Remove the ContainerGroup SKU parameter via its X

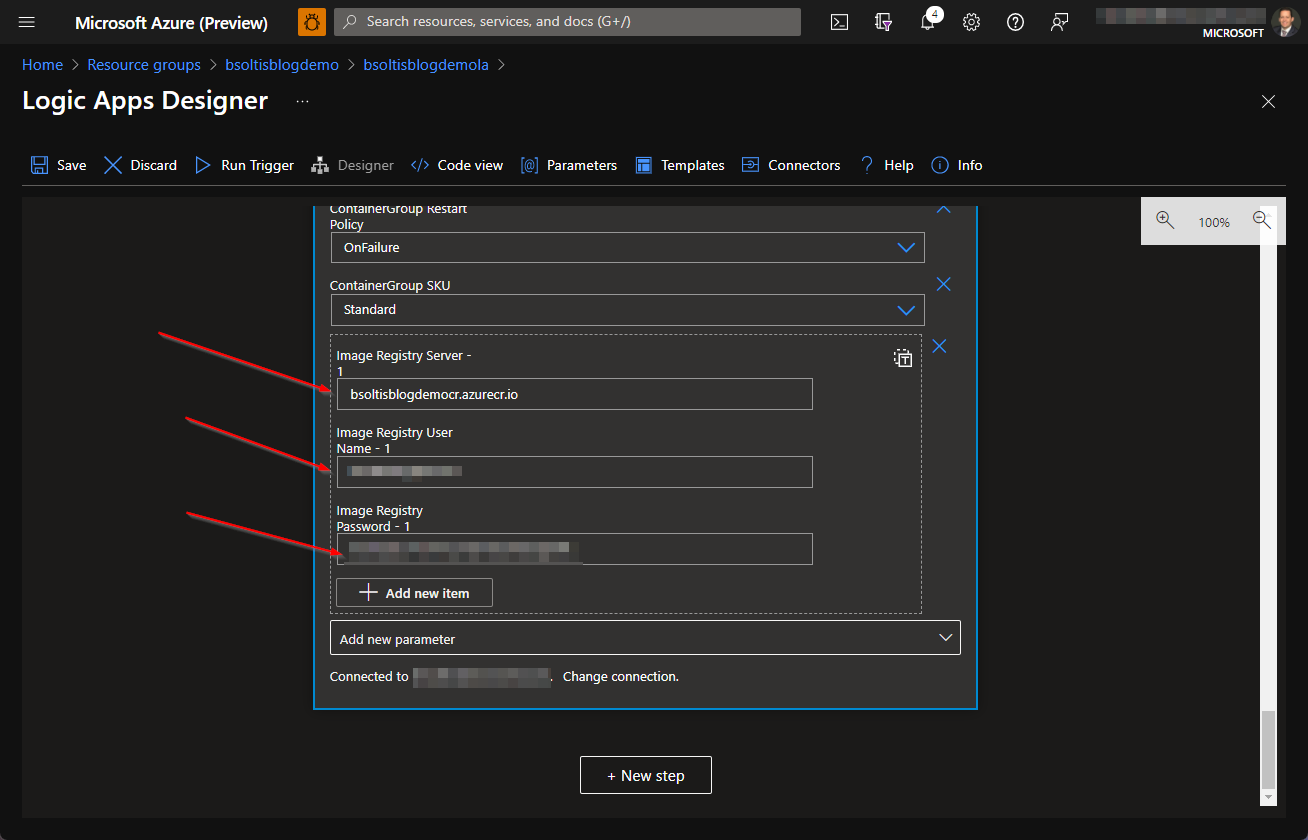(943, 284)
